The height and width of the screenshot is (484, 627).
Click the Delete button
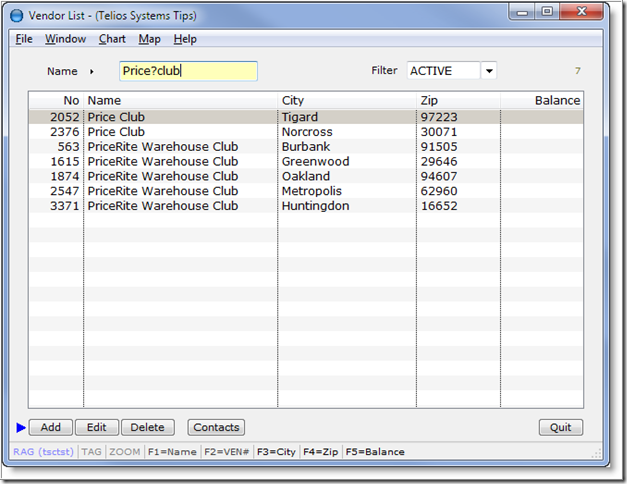tap(147, 428)
